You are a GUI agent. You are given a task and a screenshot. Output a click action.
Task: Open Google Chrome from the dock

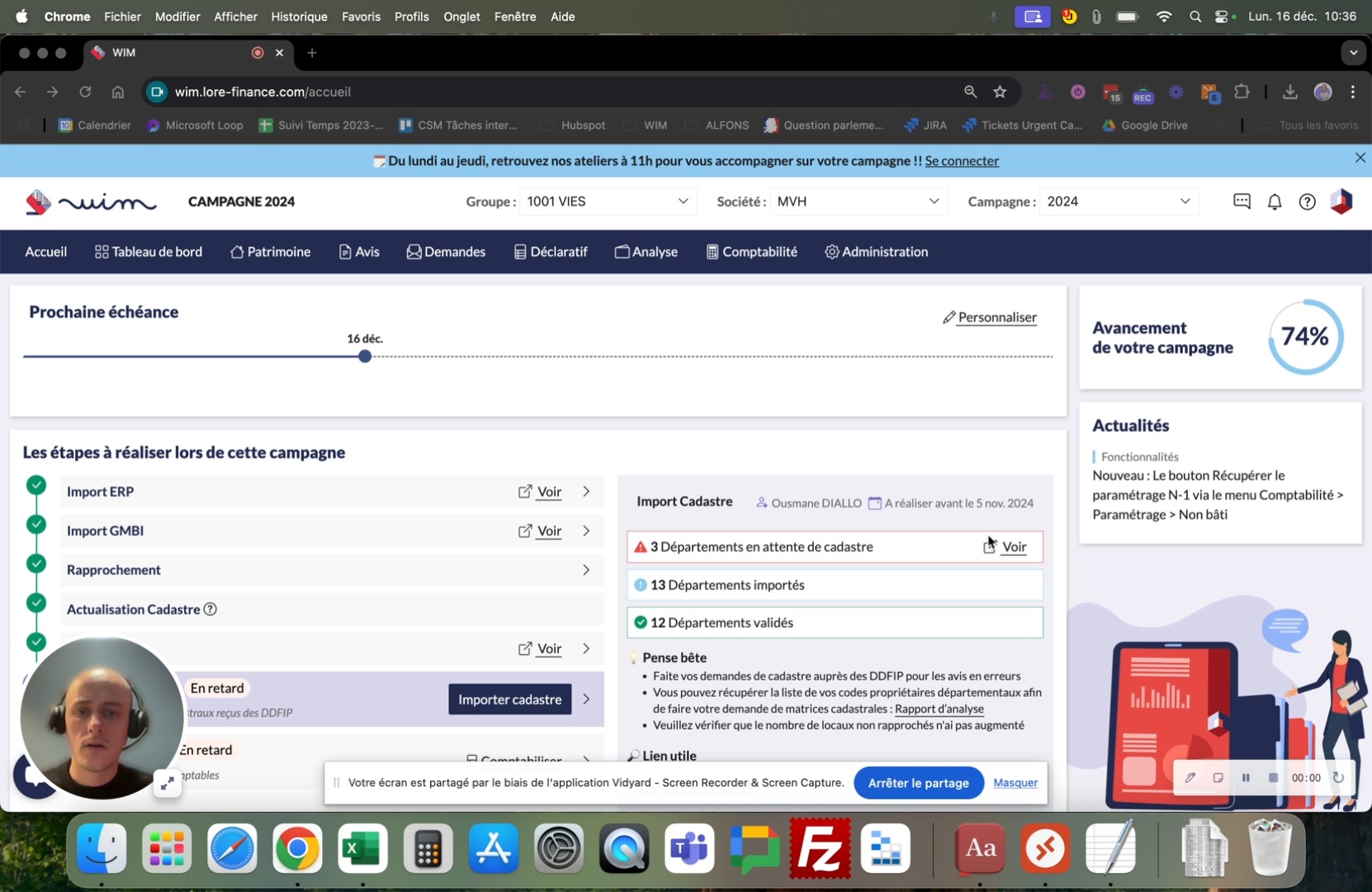click(x=297, y=848)
